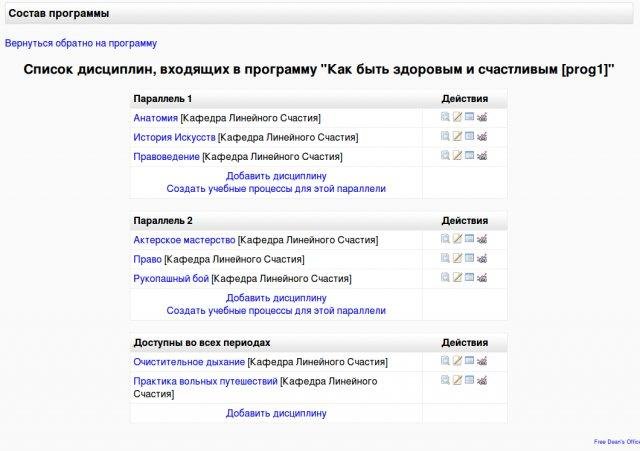Click the department text beside Очистительное дыхание
This screenshot has width=640, height=451.
[x=318, y=362]
